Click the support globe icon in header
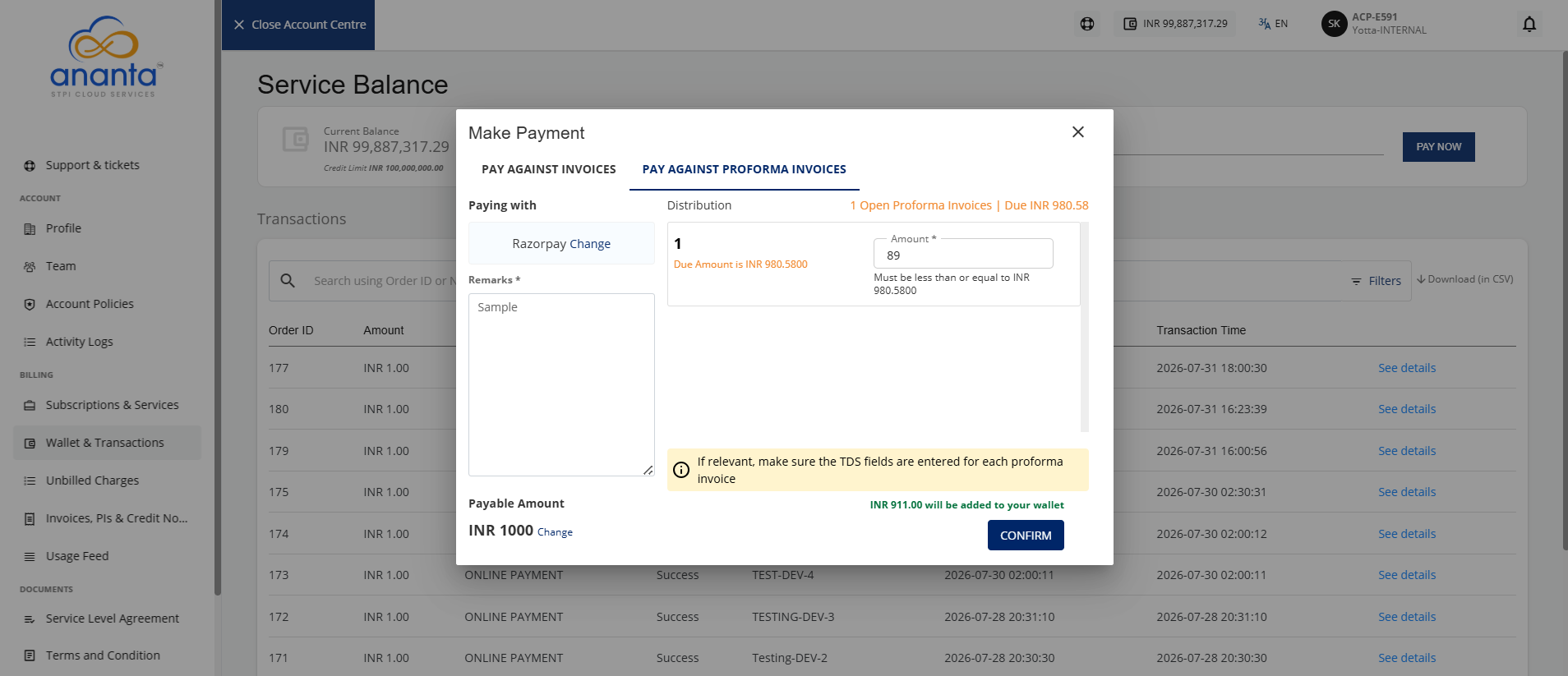1568x676 pixels. (x=1087, y=24)
